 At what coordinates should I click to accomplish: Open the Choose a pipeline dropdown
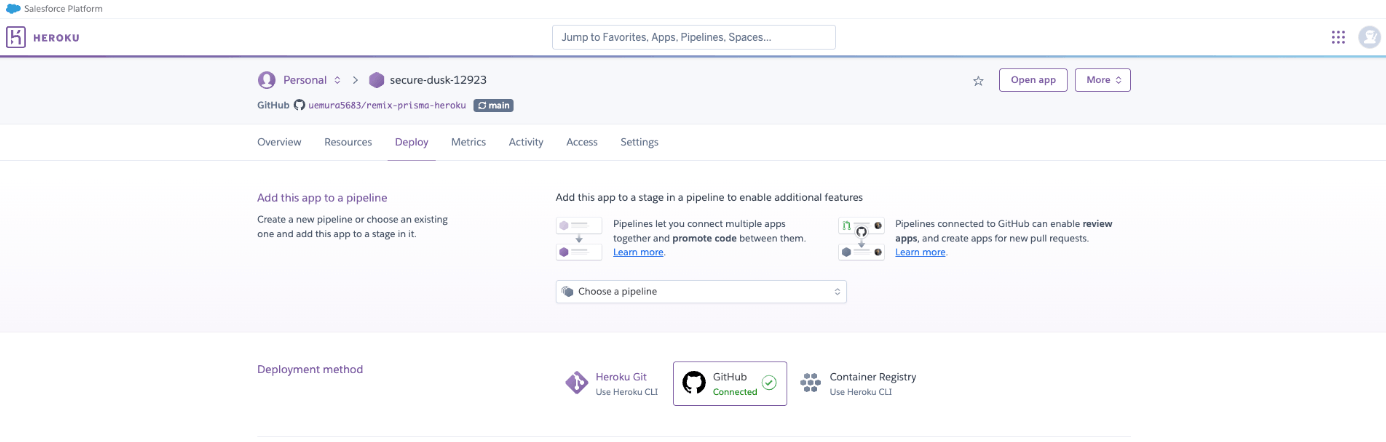701,291
